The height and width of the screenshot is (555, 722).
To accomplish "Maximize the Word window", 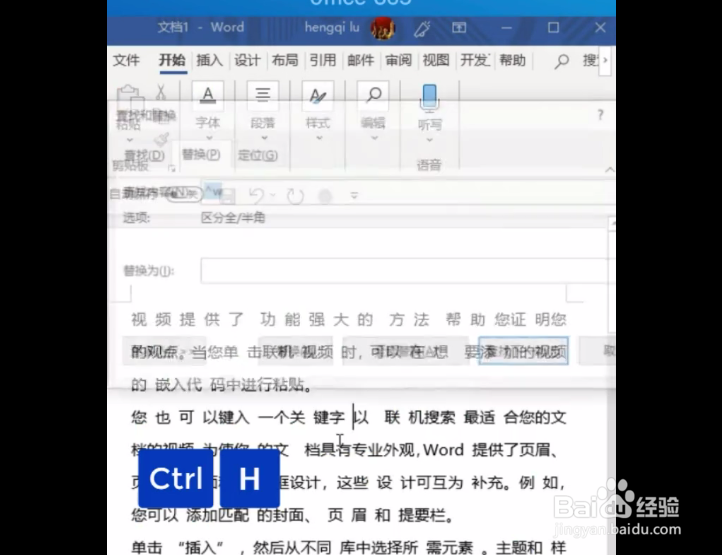I will tap(553, 28).
